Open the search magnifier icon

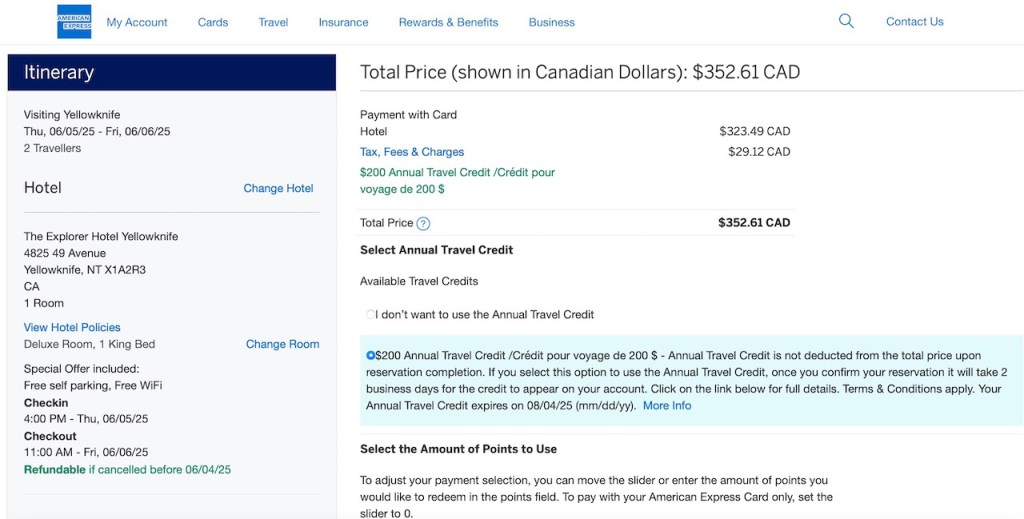(x=846, y=21)
